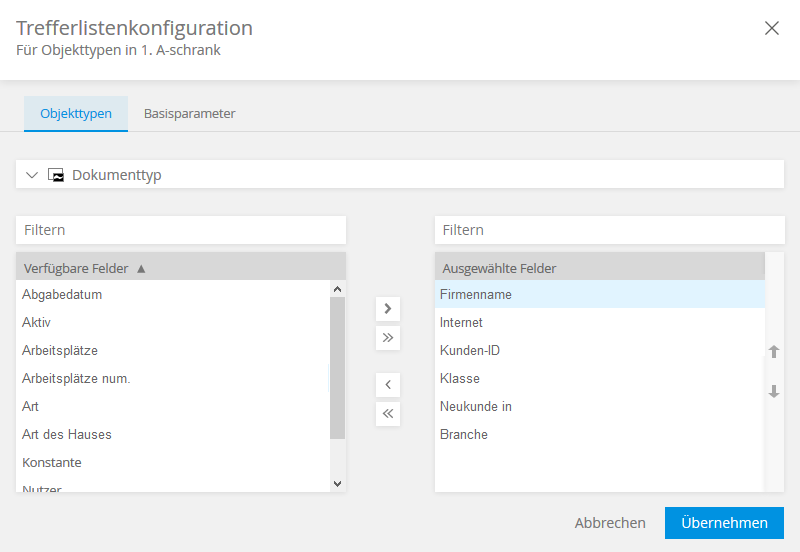Image resolution: width=800 pixels, height=552 pixels.
Task: Switch to the Basisparameter tab
Action: point(189,113)
